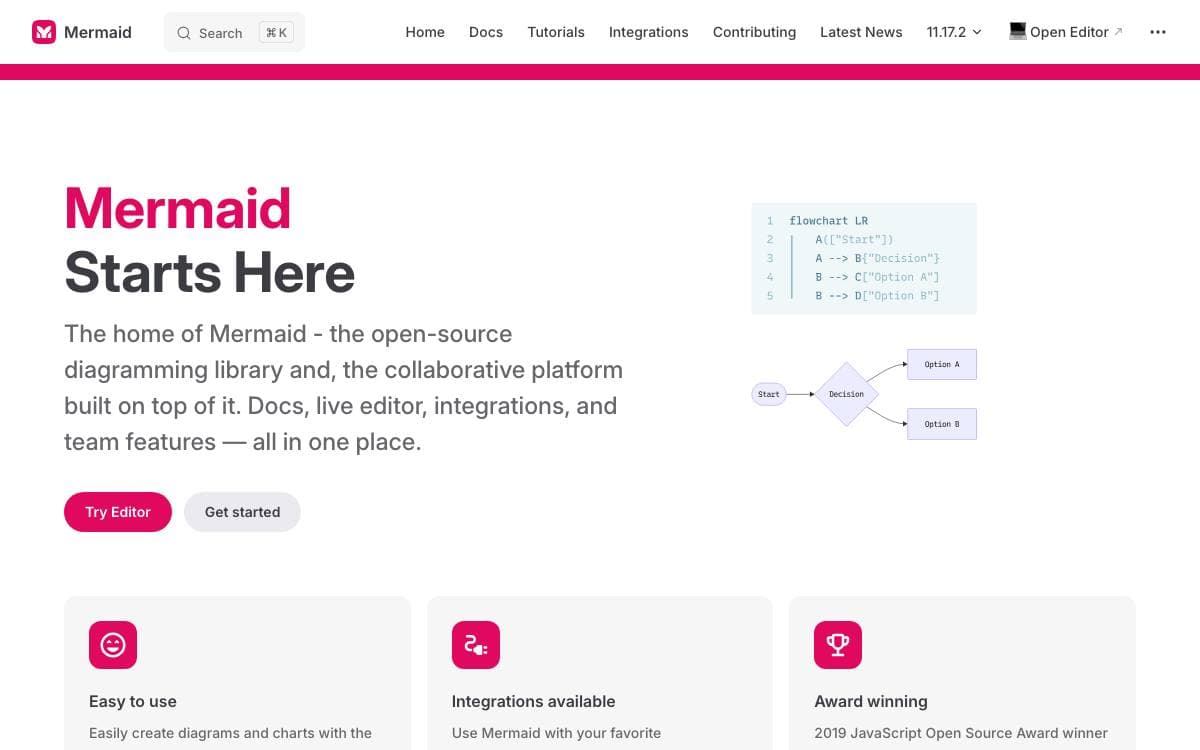
Task: Click the Decision diamond in the diagram
Action: (846, 394)
